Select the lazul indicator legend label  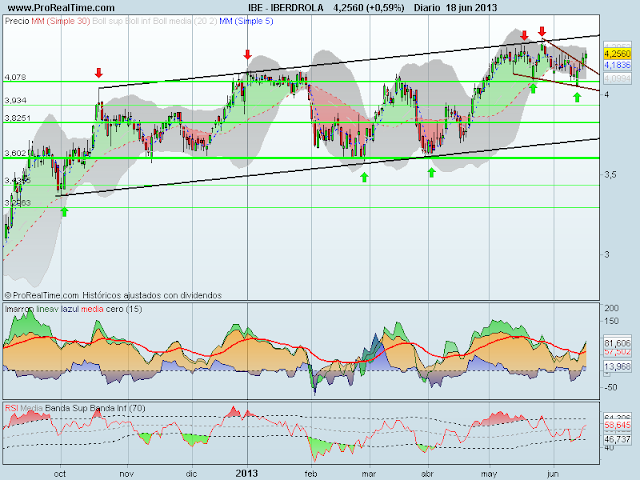coord(70,309)
